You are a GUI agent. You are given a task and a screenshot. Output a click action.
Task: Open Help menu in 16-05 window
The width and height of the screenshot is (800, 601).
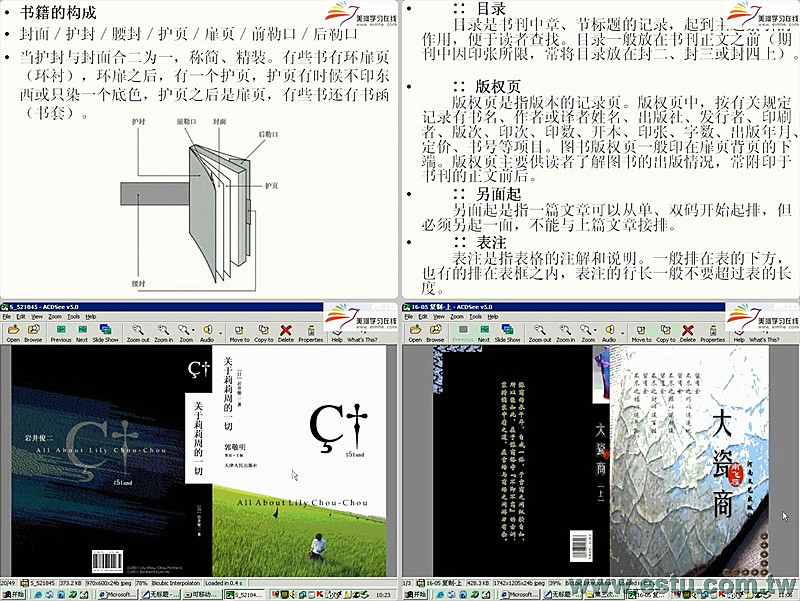[x=492, y=316]
